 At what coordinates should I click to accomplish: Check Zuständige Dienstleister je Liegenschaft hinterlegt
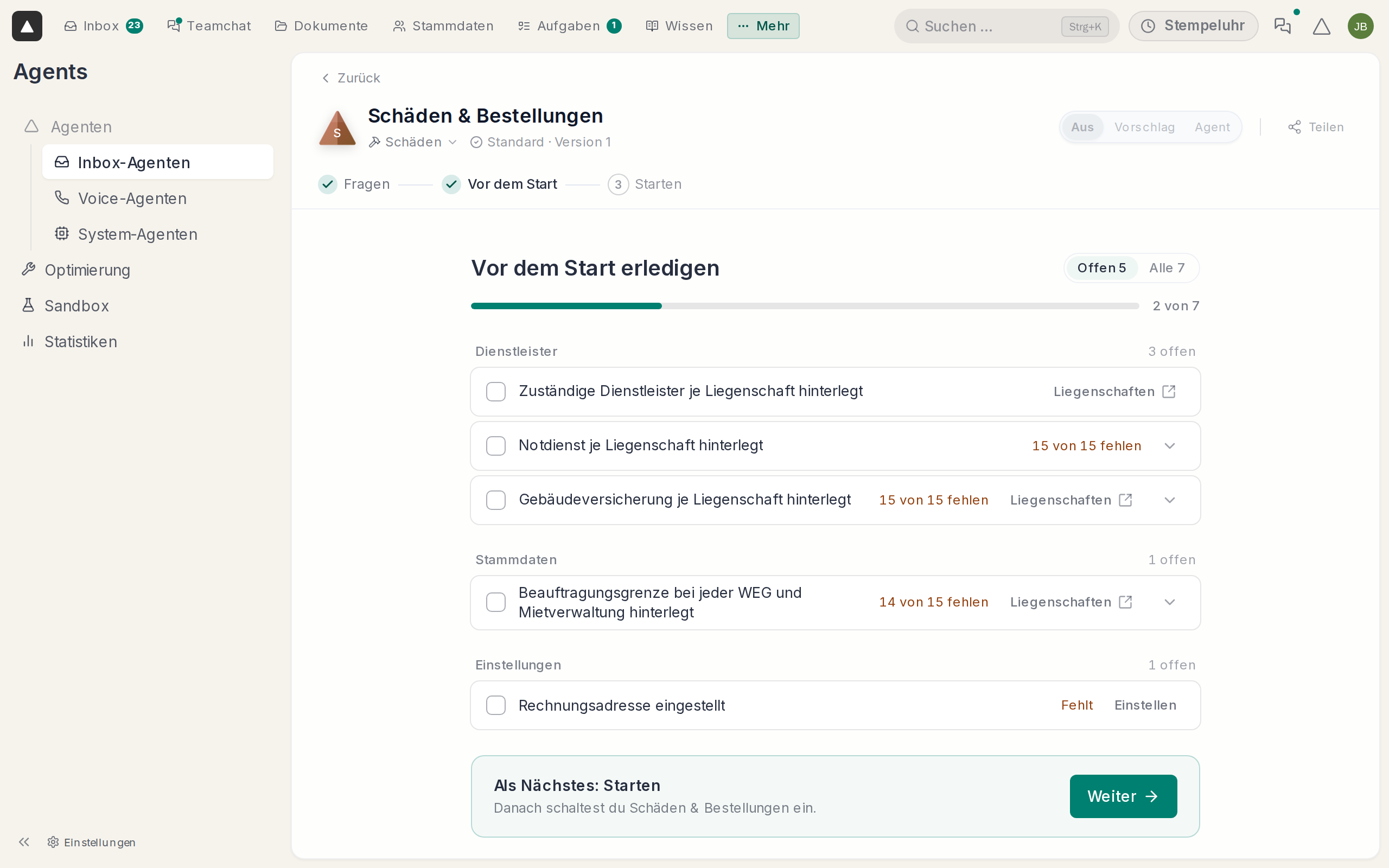click(x=496, y=392)
